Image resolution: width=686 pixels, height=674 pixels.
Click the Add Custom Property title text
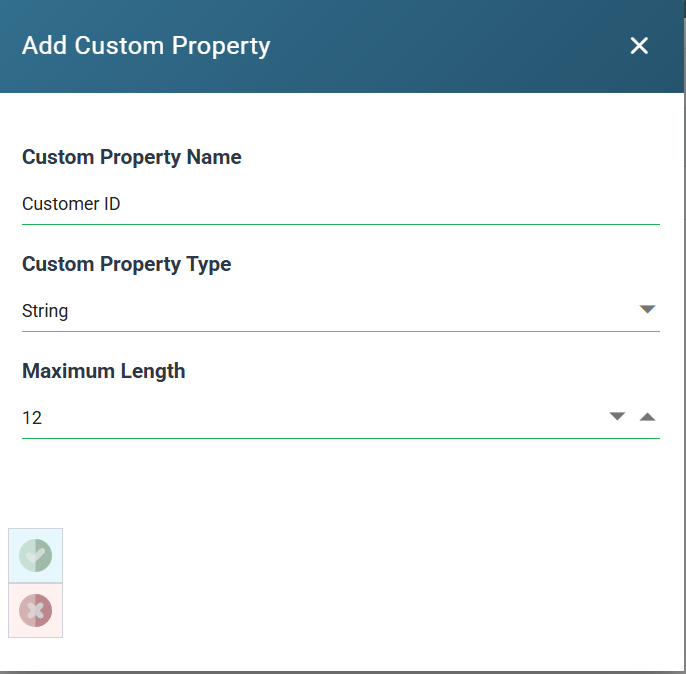coord(146,46)
